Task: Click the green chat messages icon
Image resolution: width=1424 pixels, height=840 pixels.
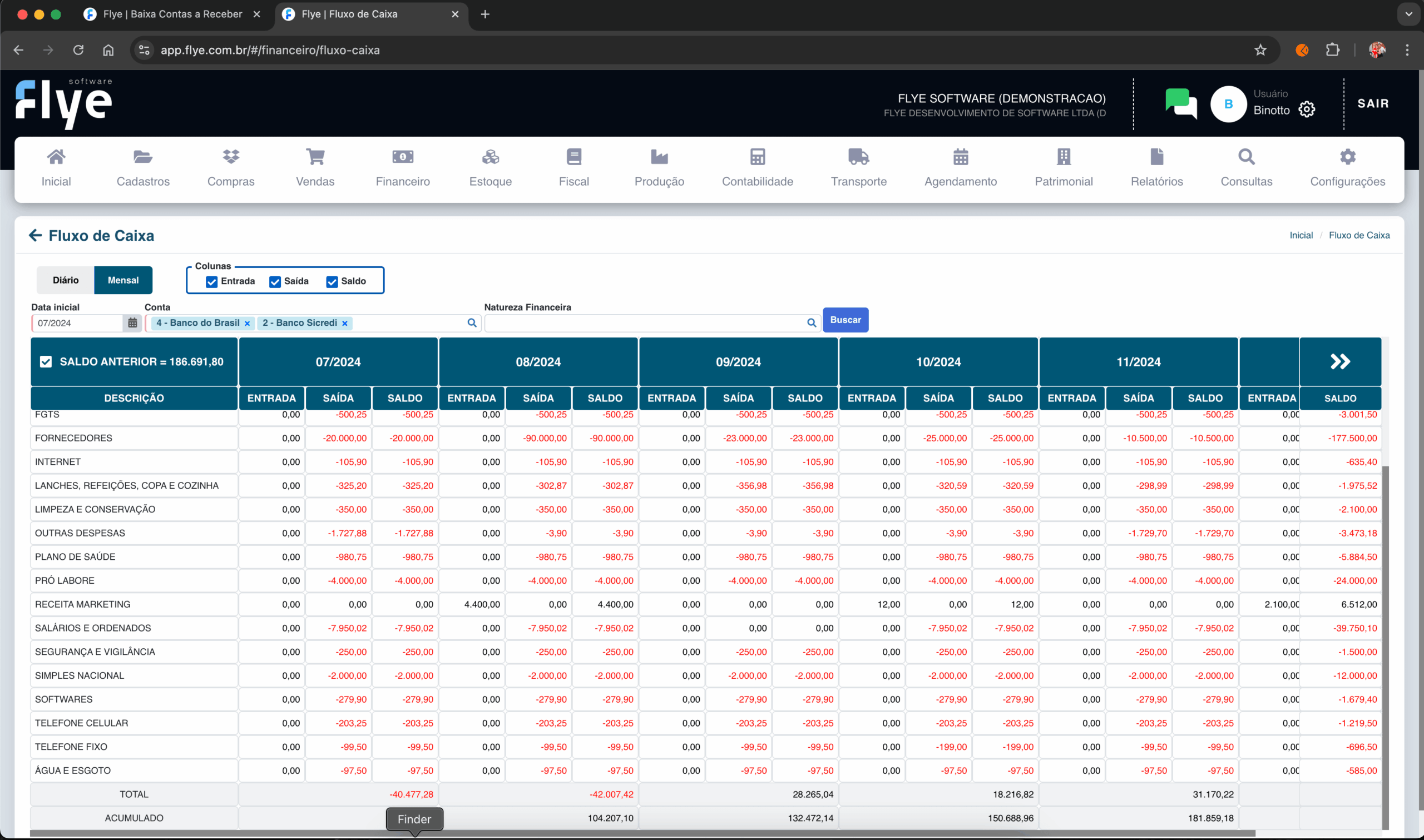Action: tap(1180, 103)
